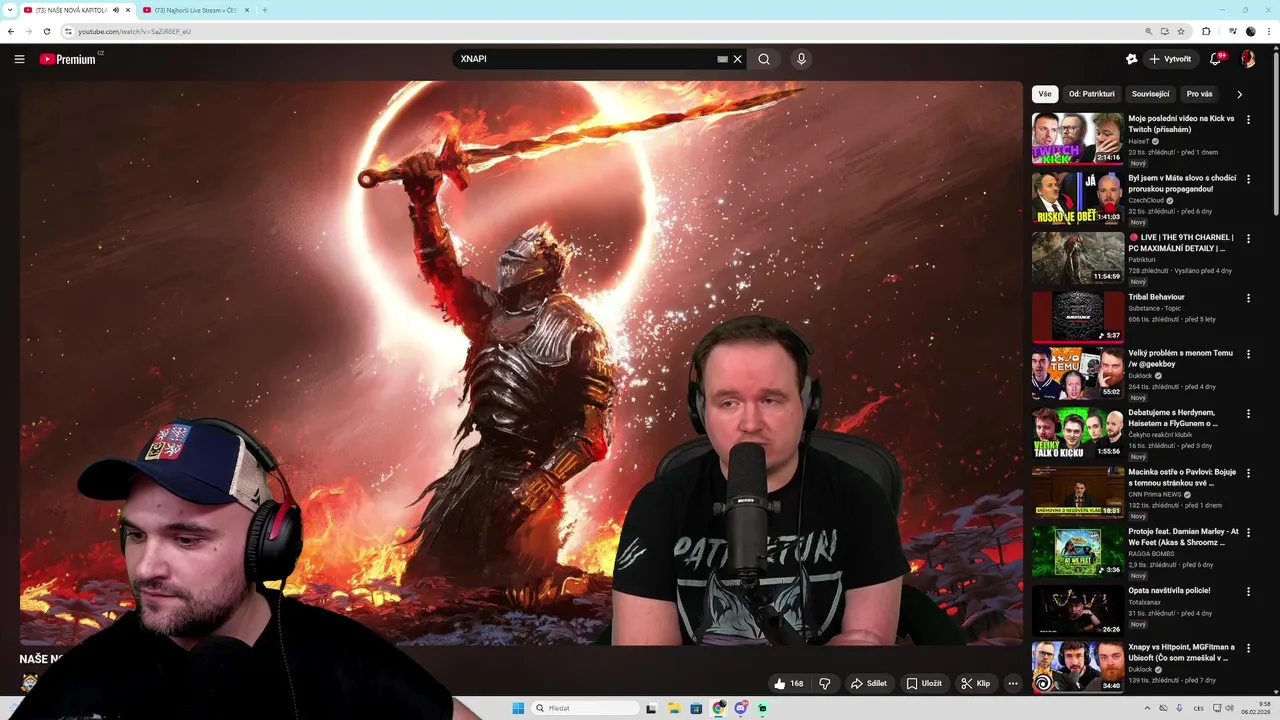Open the Windows Start button
This screenshot has height=720, width=1280.
[518, 708]
